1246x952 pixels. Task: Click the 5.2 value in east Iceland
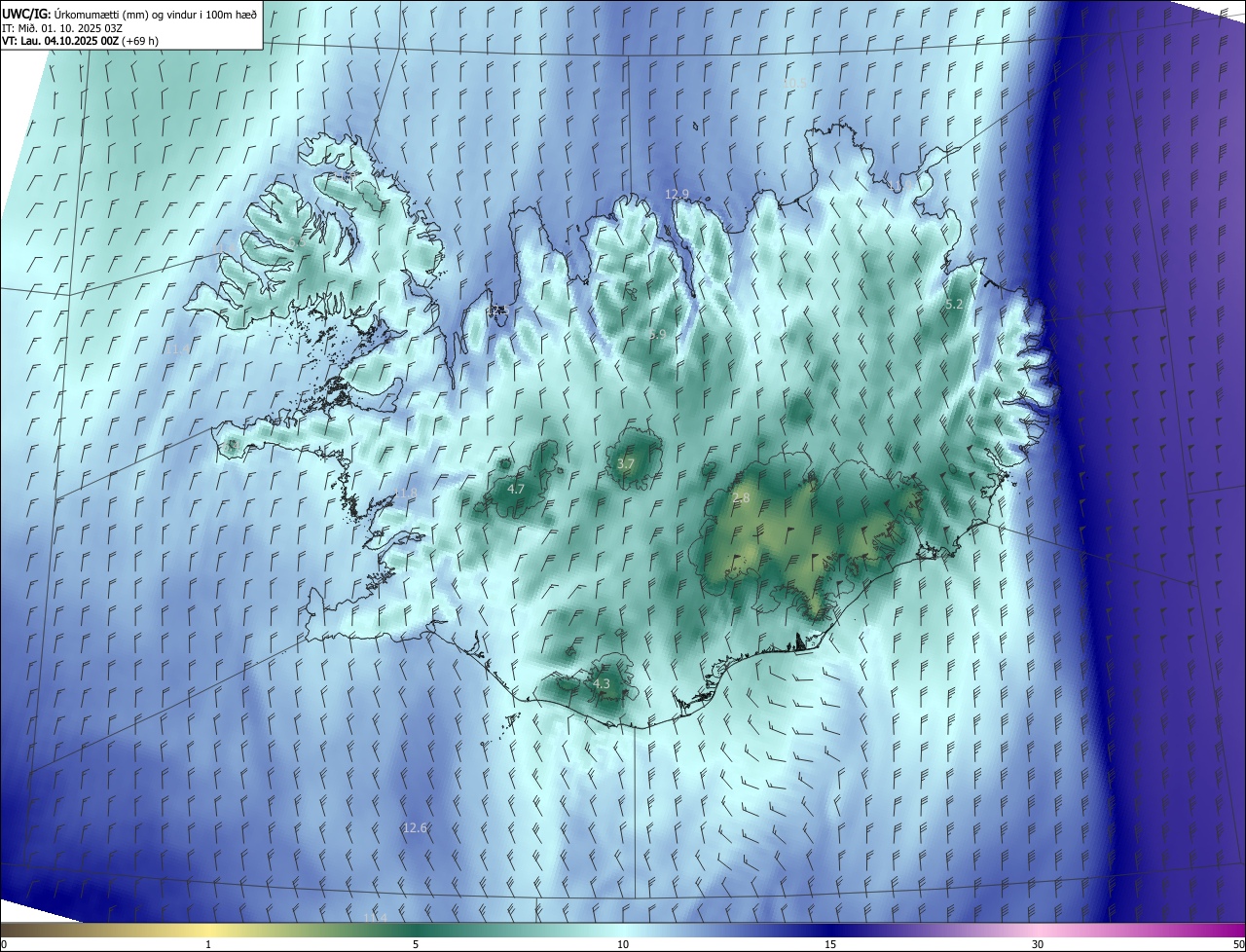click(x=954, y=305)
